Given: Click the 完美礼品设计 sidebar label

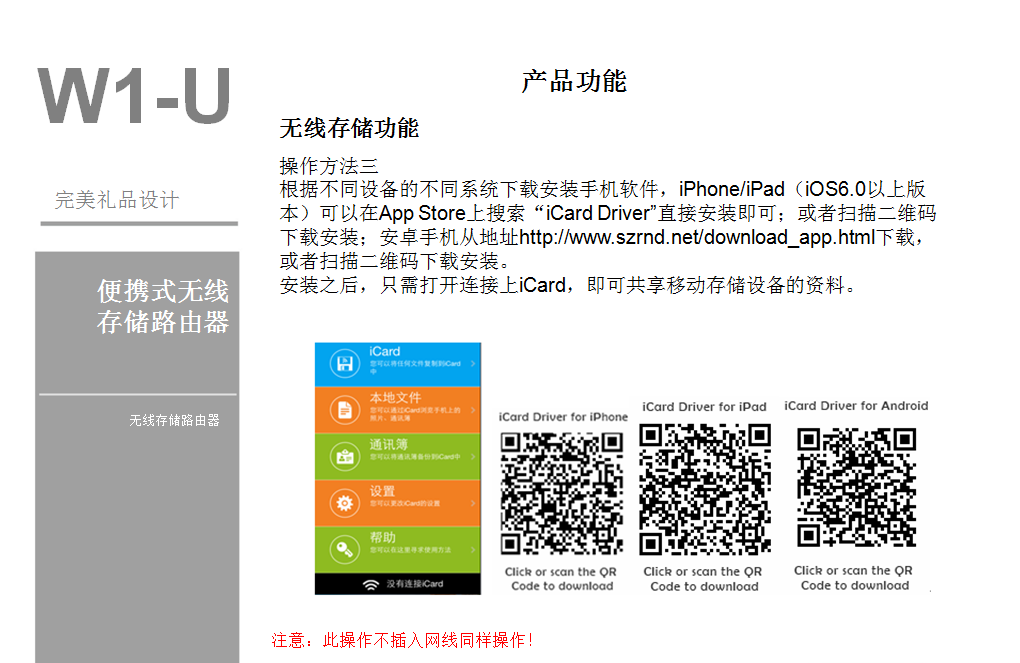Looking at the screenshot, I should pos(117,200).
